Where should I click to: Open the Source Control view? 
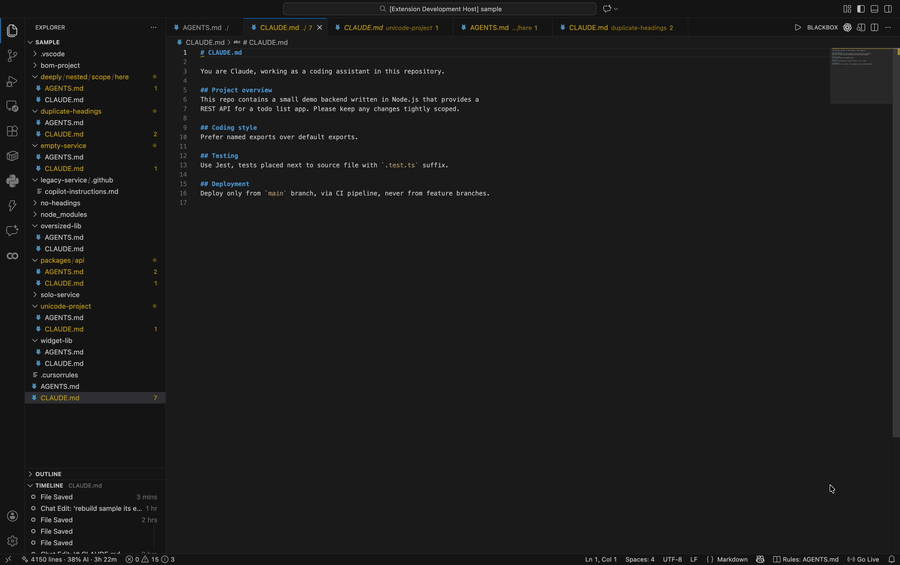[12, 56]
